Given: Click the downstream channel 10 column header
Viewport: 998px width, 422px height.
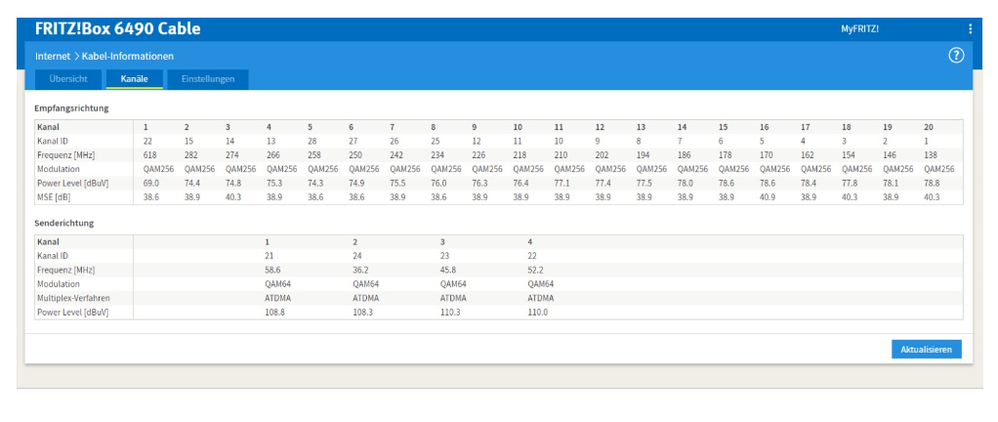Looking at the screenshot, I should tap(517, 127).
